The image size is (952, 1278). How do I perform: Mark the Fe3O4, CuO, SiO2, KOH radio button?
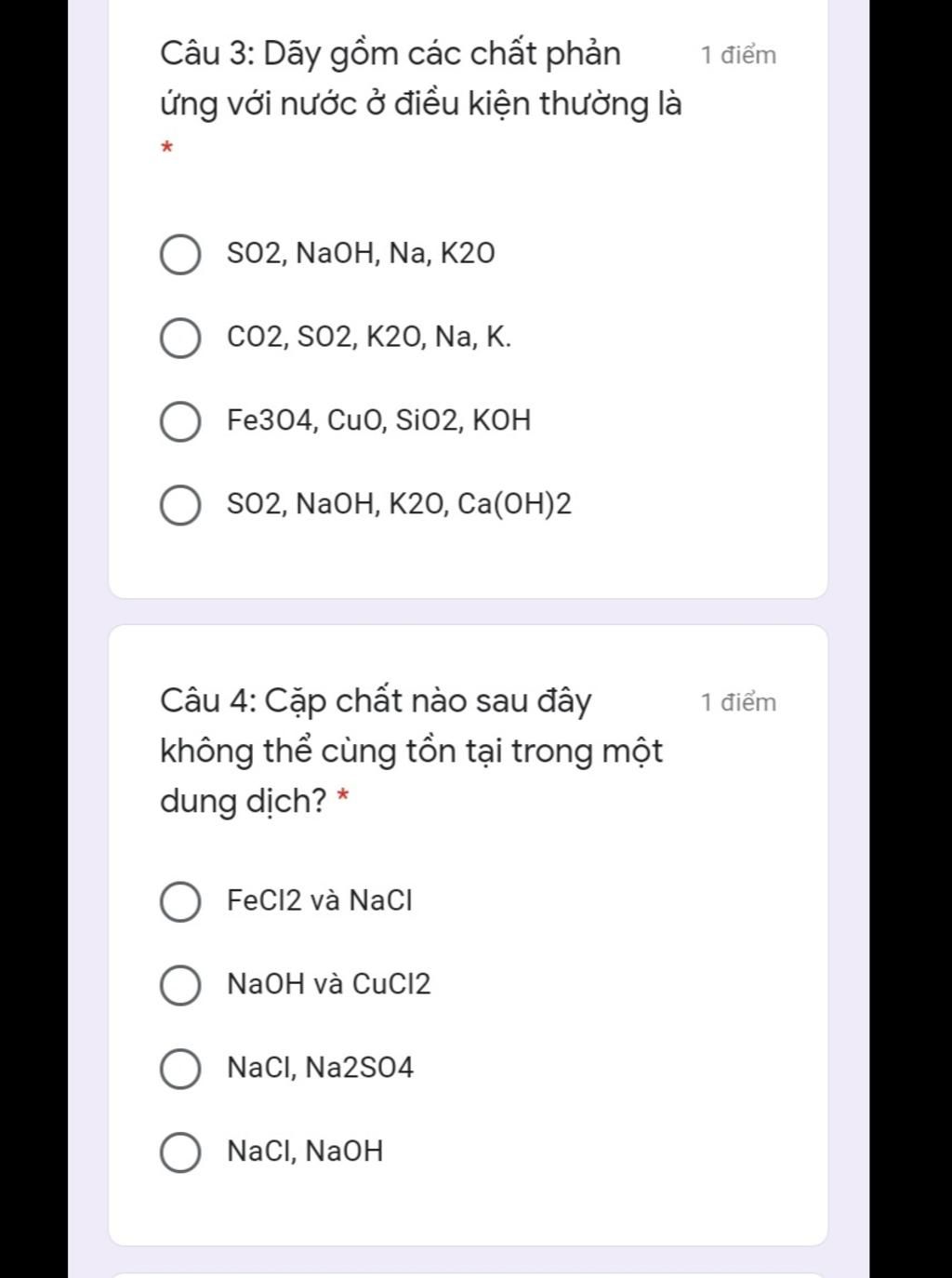(x=180, y=422)
